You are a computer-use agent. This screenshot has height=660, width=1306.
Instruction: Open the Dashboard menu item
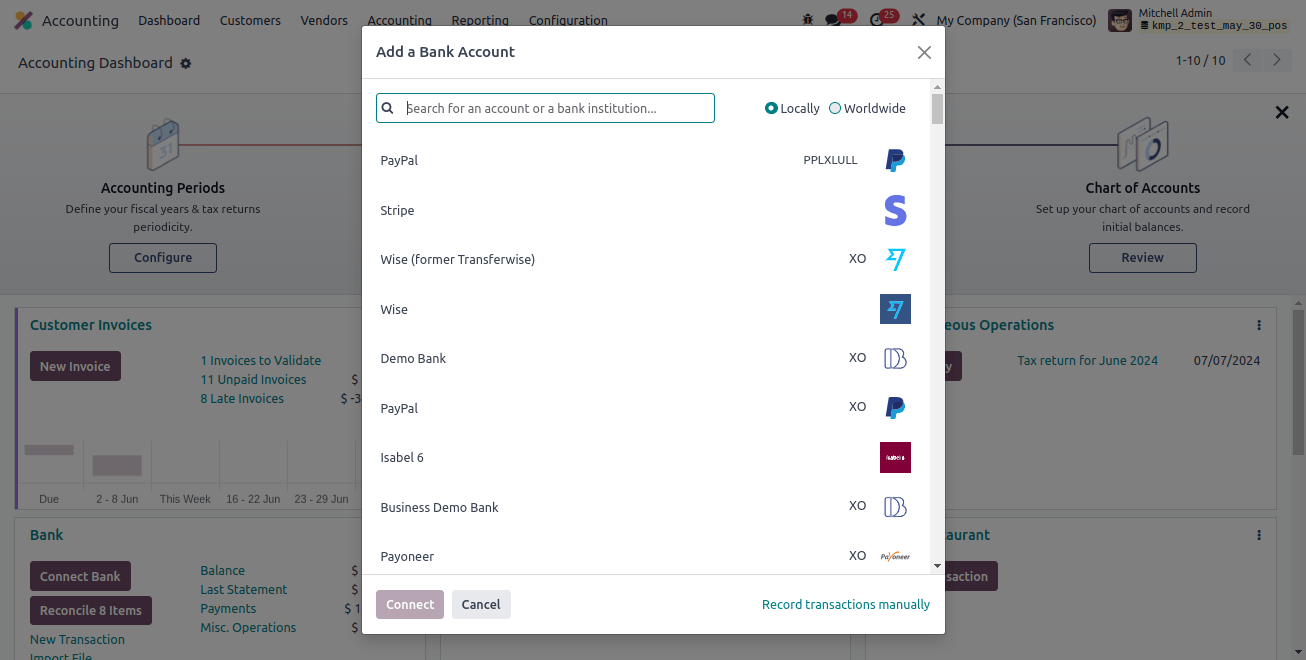tap(169, 20)
